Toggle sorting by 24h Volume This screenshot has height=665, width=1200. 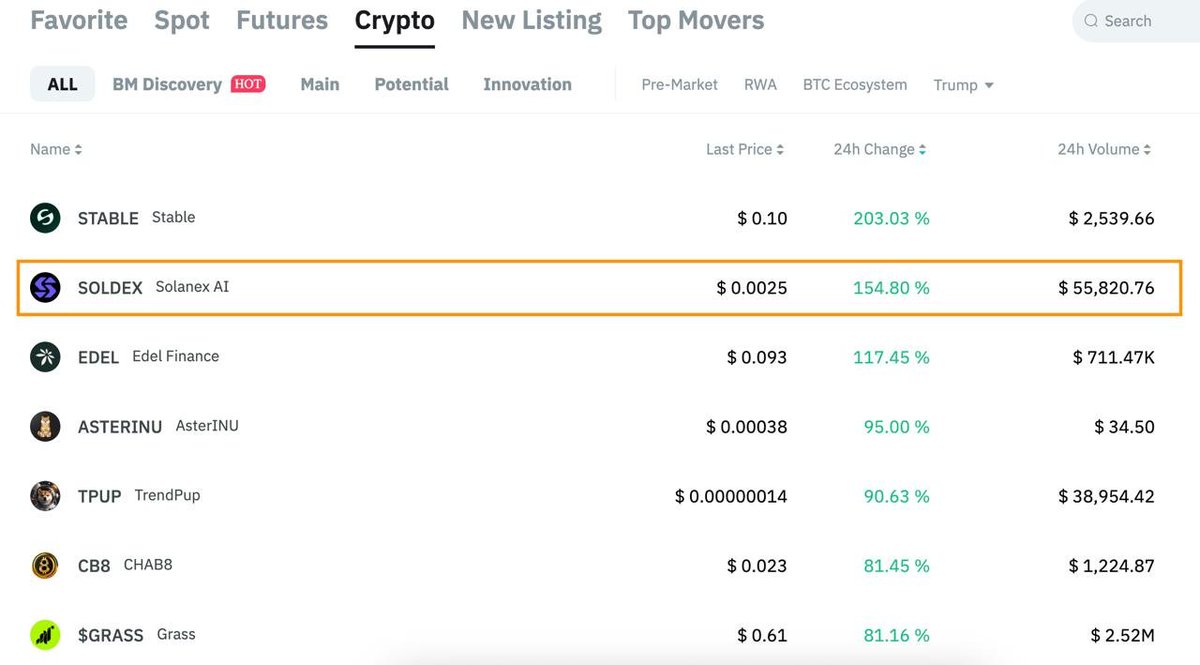click(1103, 148)
